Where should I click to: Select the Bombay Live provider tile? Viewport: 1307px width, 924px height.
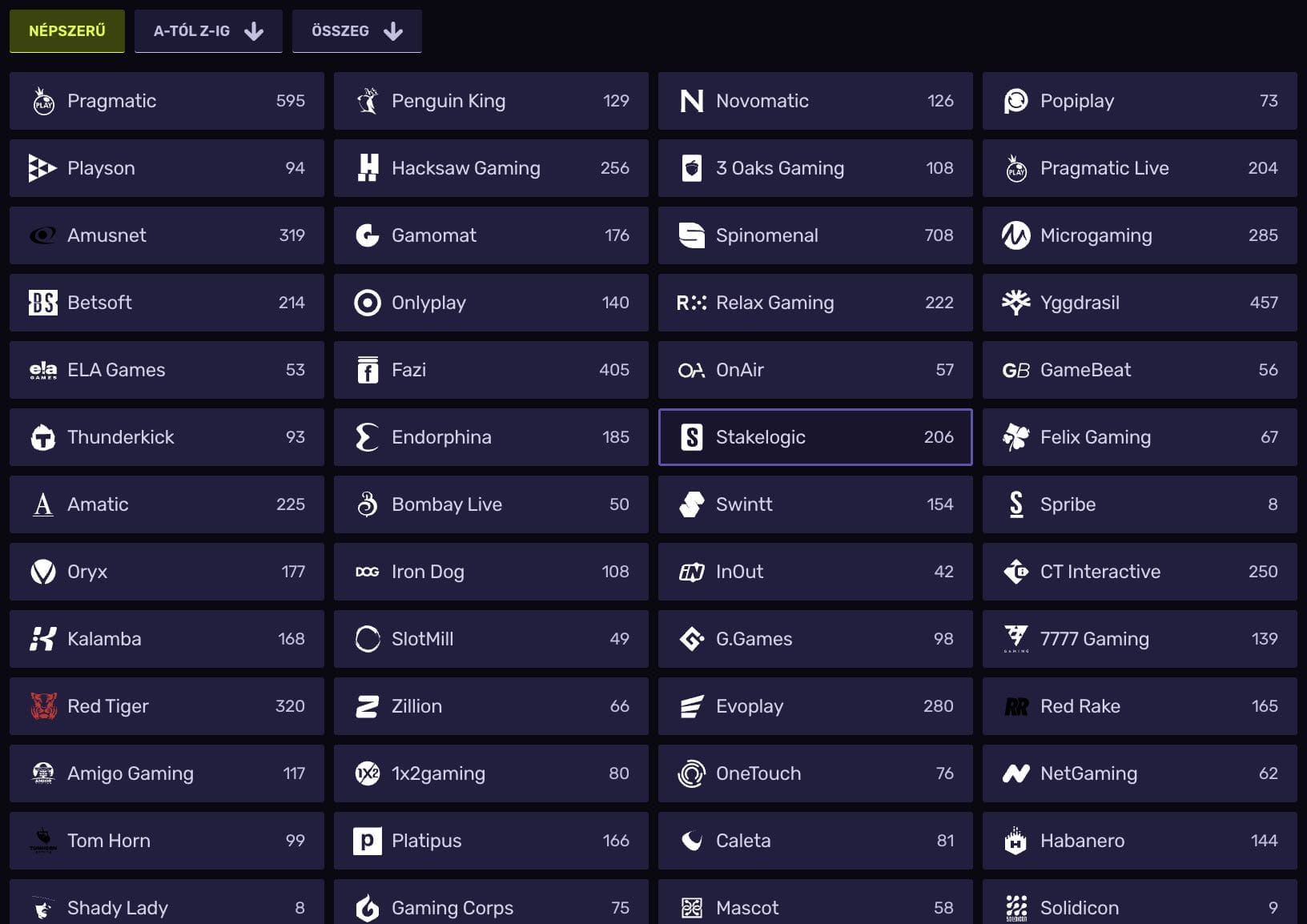pos(491,504)
